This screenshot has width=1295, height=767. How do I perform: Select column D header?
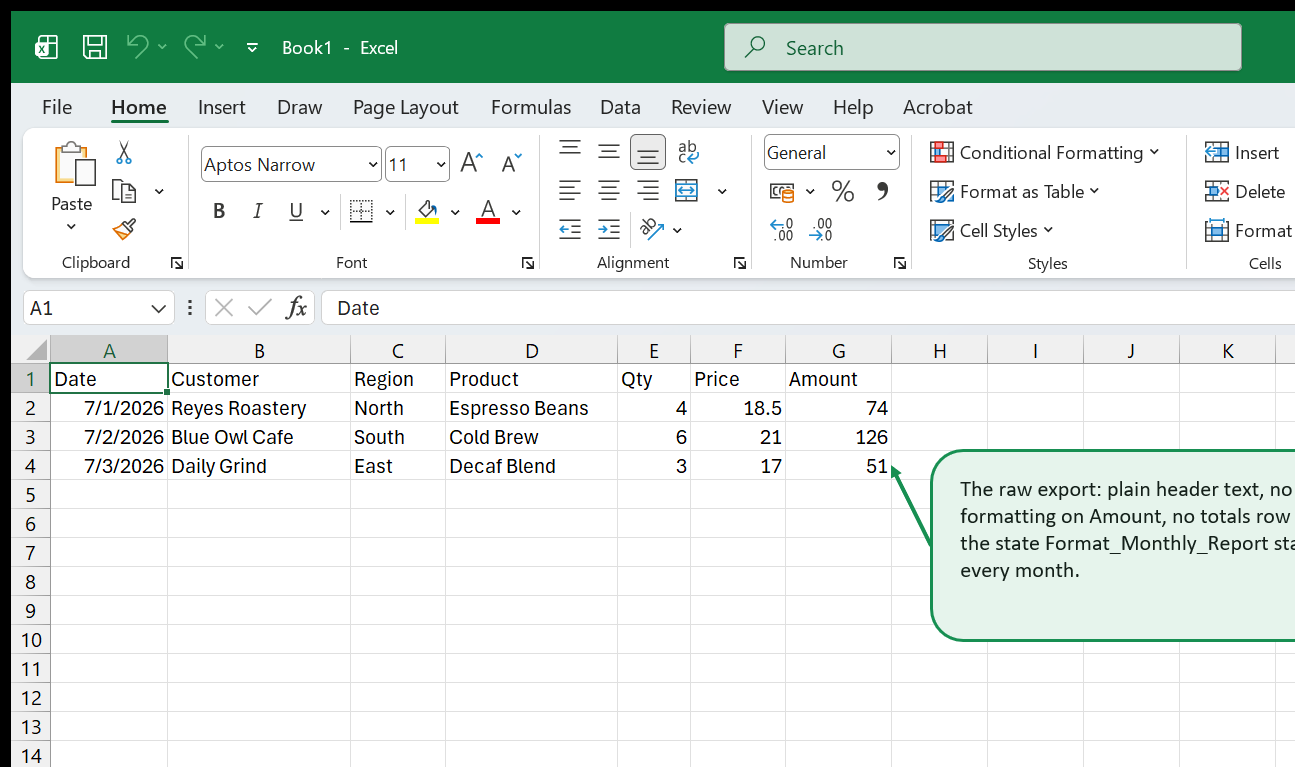pos(532,350)
